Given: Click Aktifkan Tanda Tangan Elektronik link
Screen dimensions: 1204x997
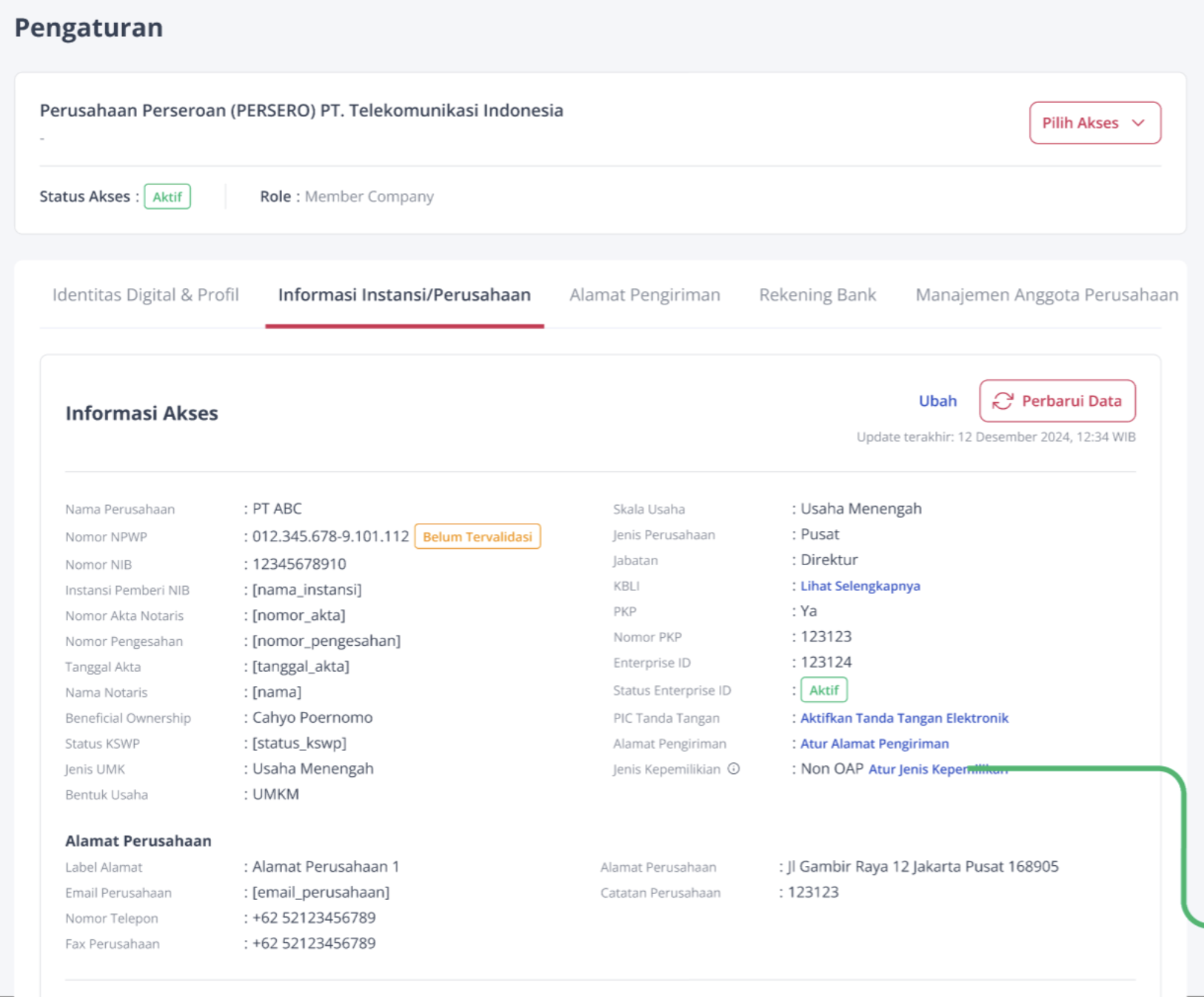Looking at the screenshot, I should coord(904,718).
